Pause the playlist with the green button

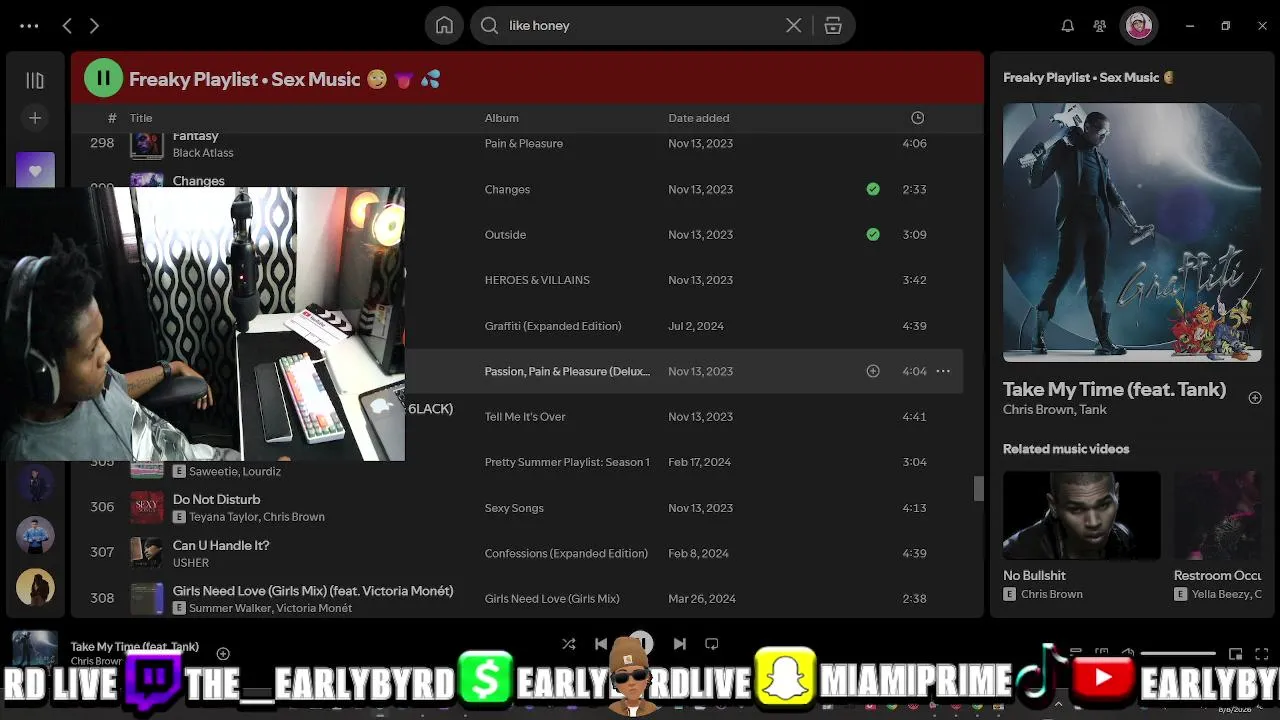[103, 78]
